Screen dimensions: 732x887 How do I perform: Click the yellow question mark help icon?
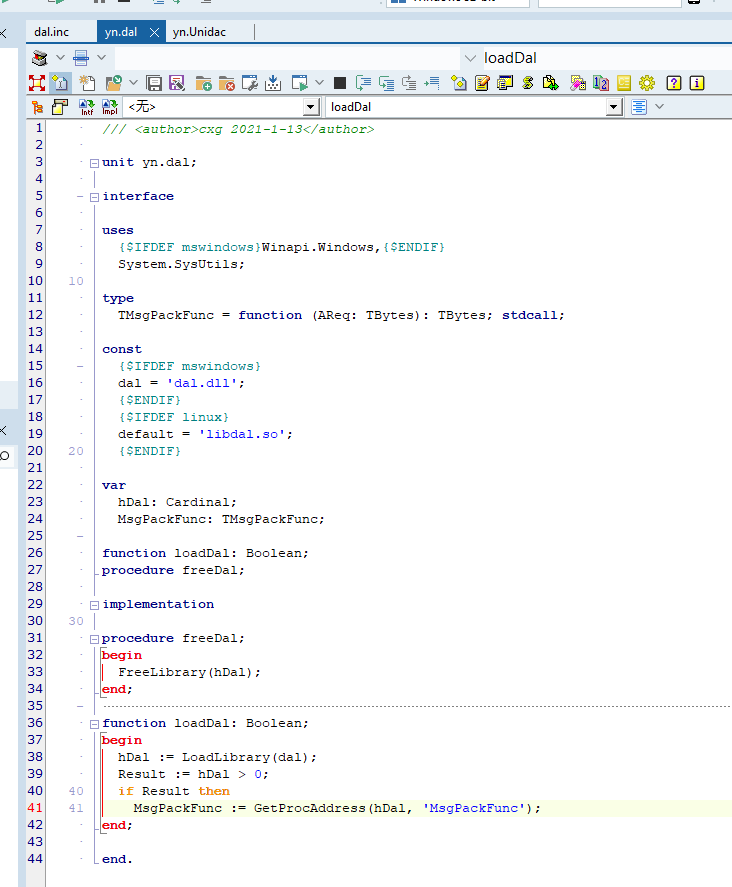click(x=674, y=83)
